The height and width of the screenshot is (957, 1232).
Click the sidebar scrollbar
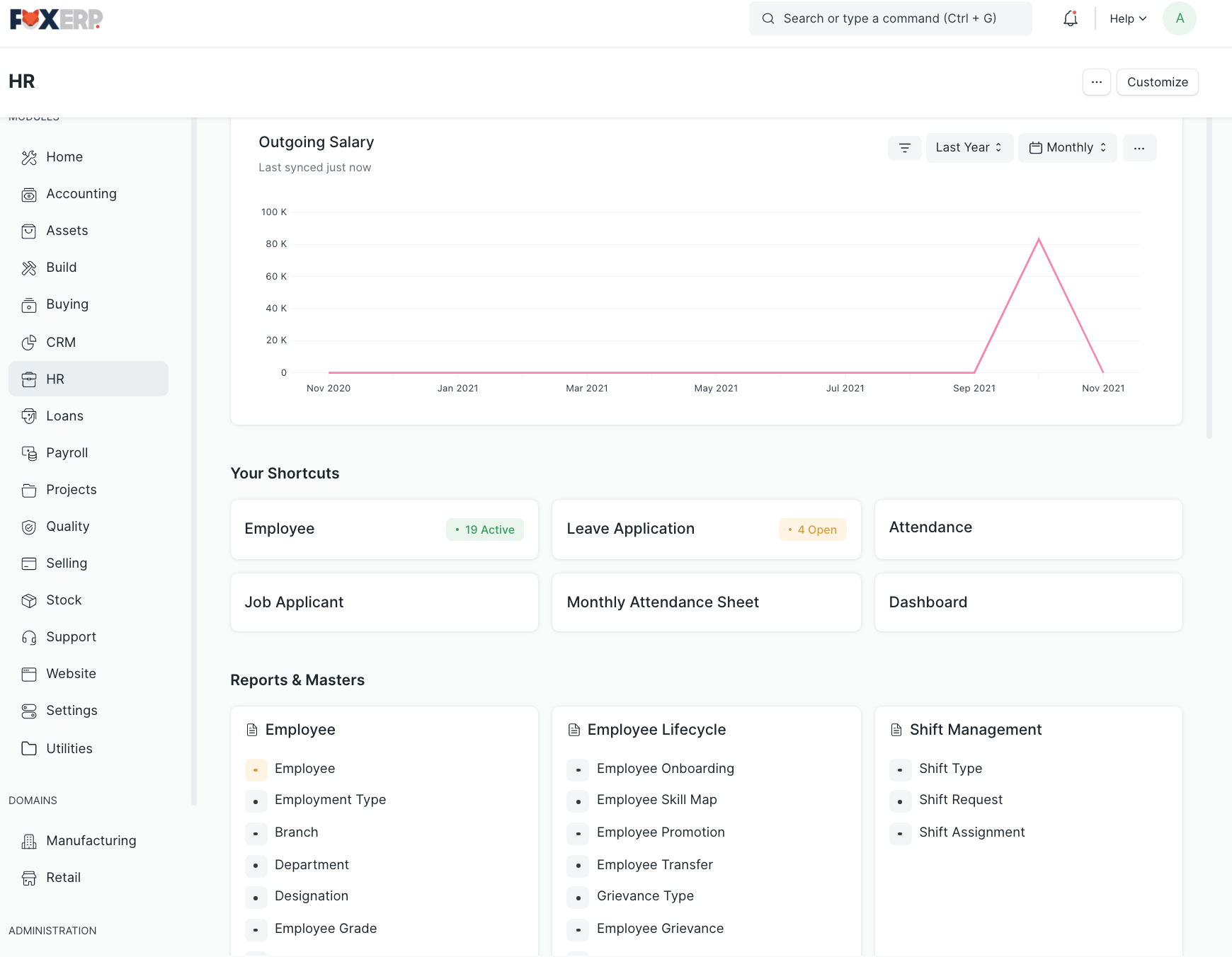pyautogui.click(x=194, y=460)
